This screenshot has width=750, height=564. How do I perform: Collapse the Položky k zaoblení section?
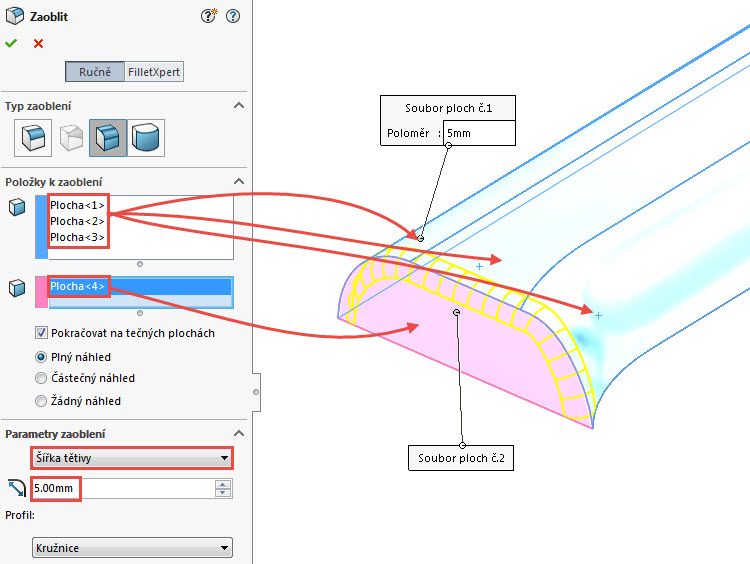[x=239, y=181]
